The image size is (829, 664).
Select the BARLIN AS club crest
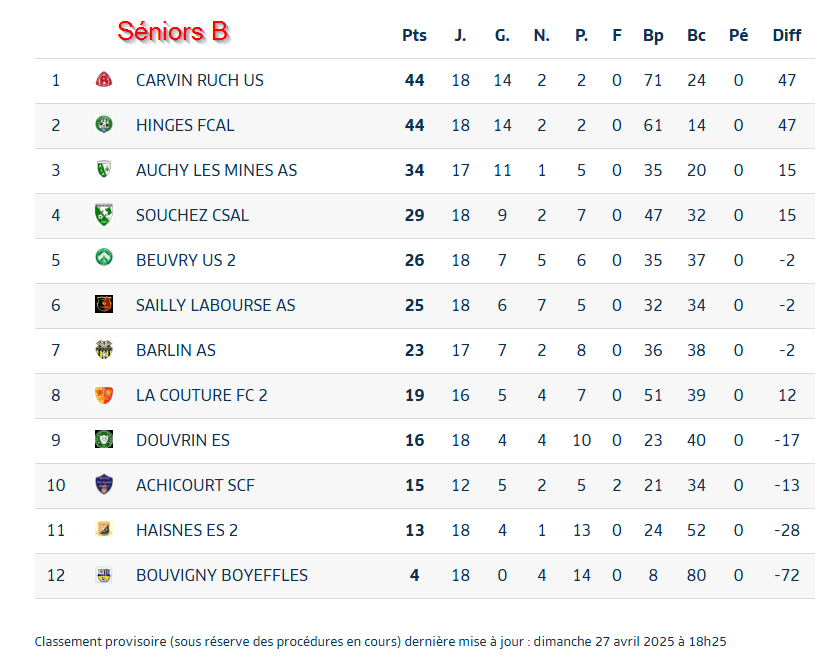point(104,349)
